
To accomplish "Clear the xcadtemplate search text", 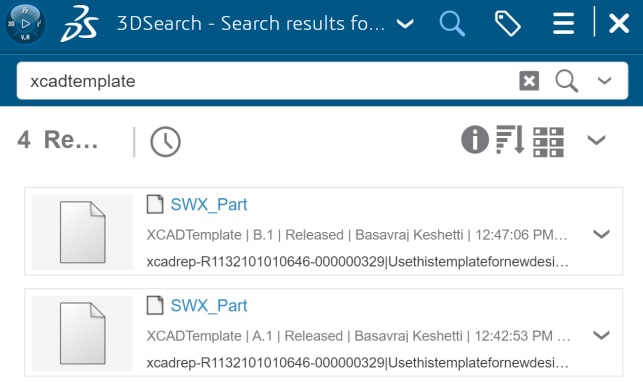I will click(x=529, y=81).
